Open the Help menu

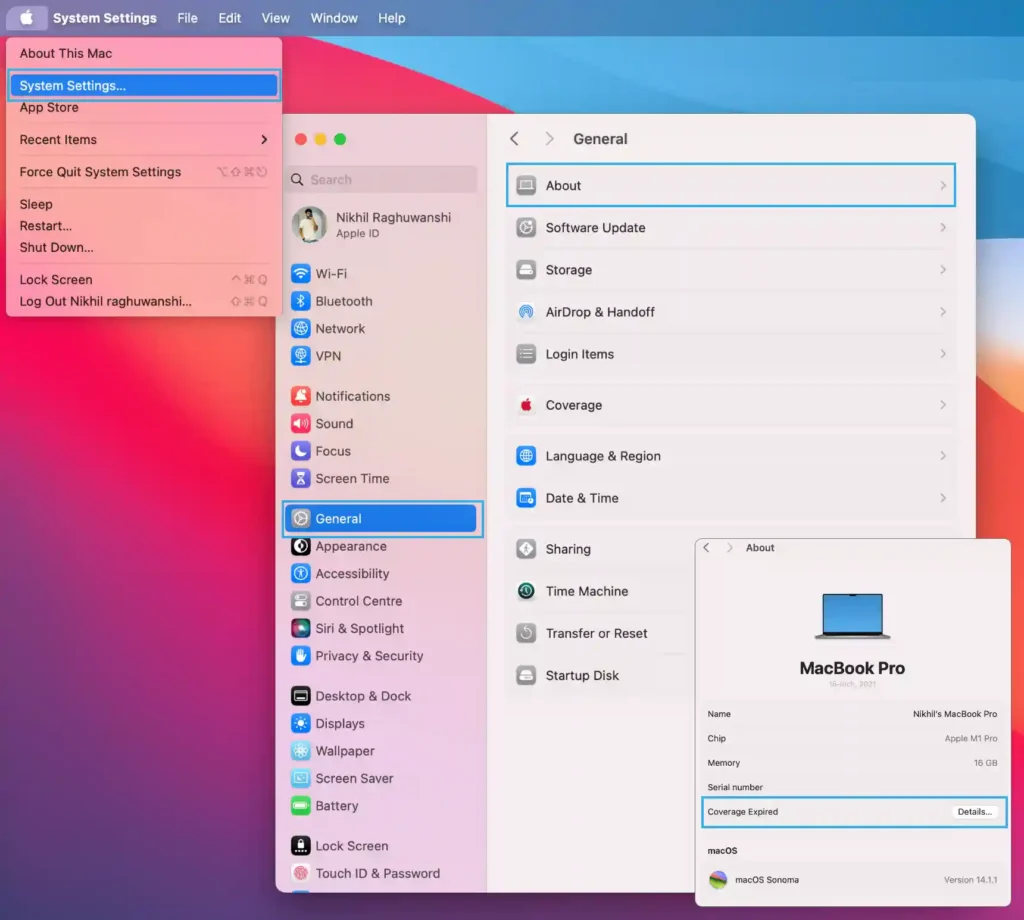[x=391, y=18]
